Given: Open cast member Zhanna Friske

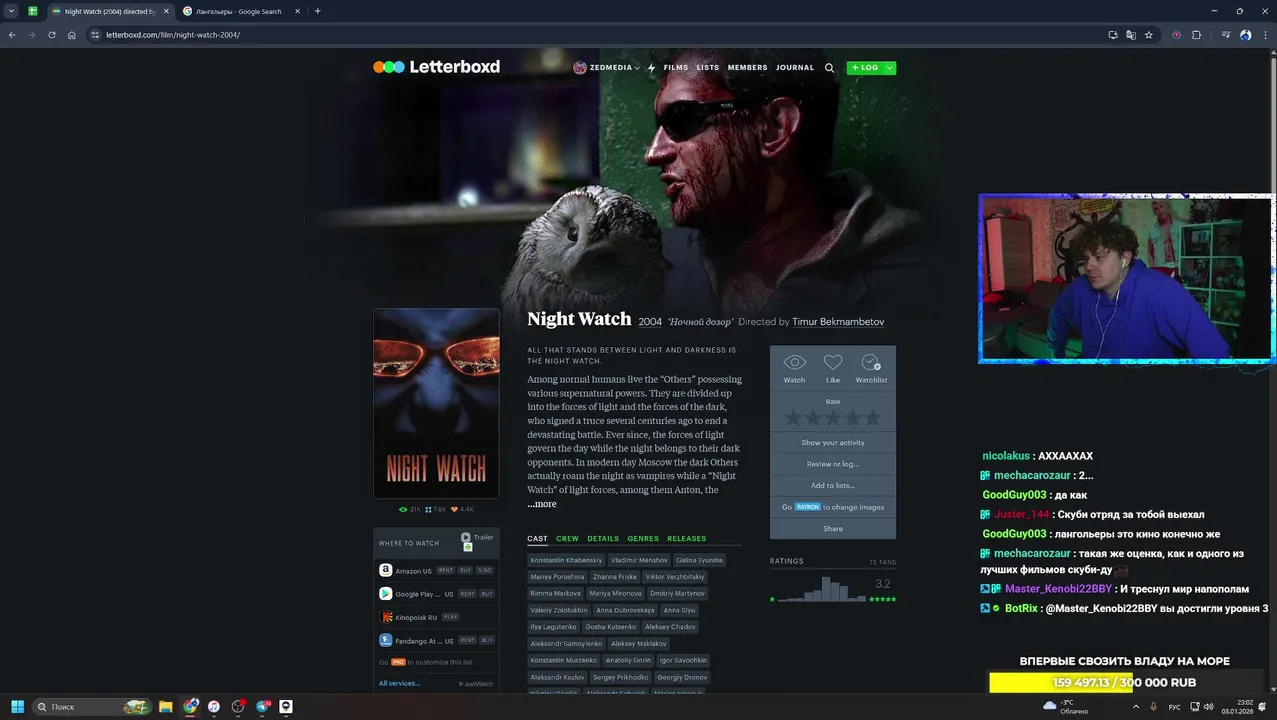Looking at the screenshot, I should click(615, 577).
